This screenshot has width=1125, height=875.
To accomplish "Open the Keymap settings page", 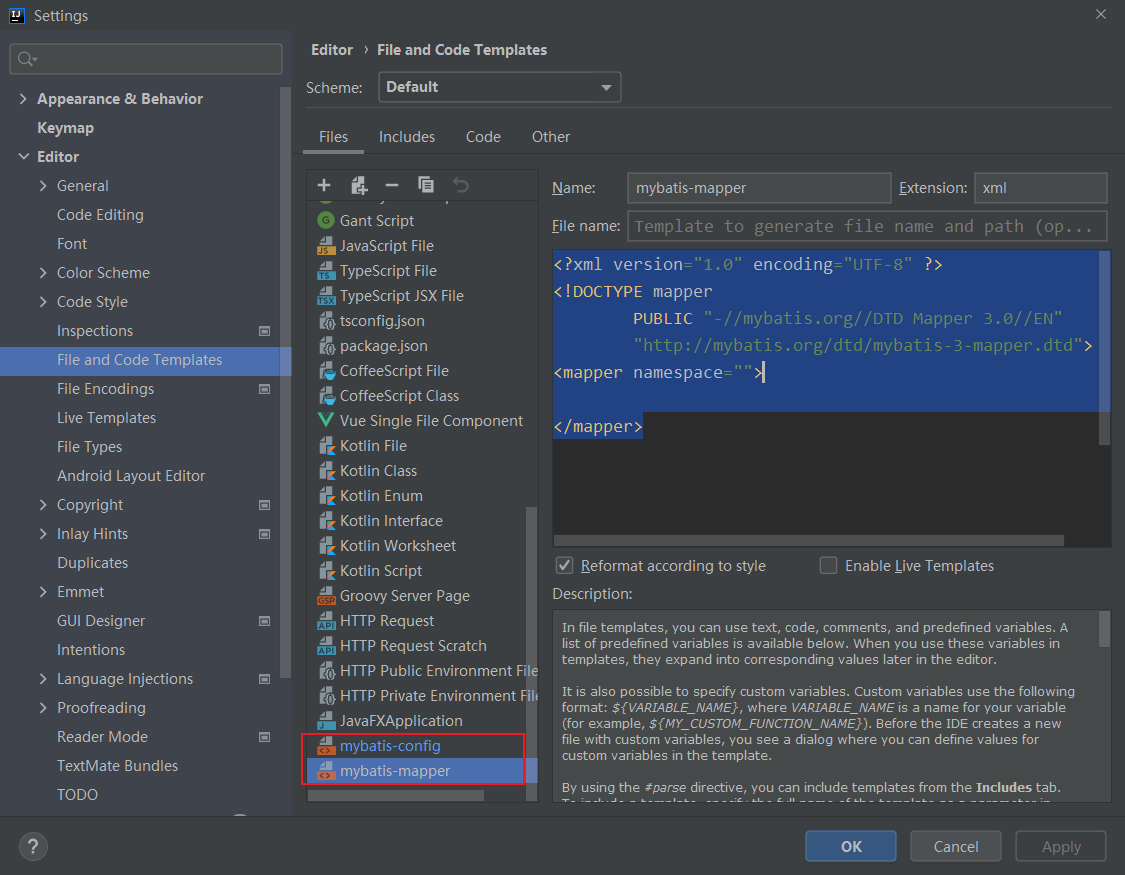I will (65, 128).
